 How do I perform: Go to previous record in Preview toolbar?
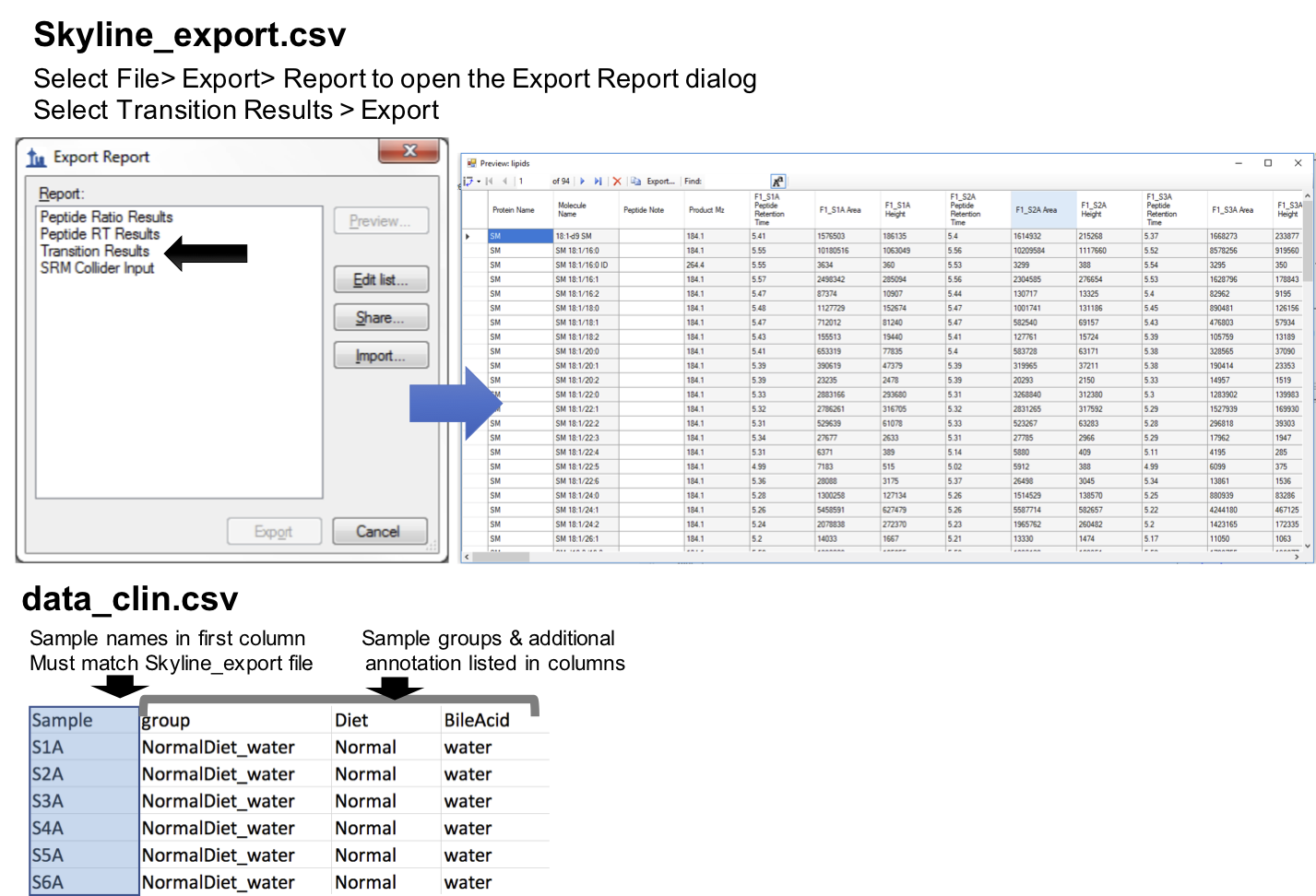[504, 182]
